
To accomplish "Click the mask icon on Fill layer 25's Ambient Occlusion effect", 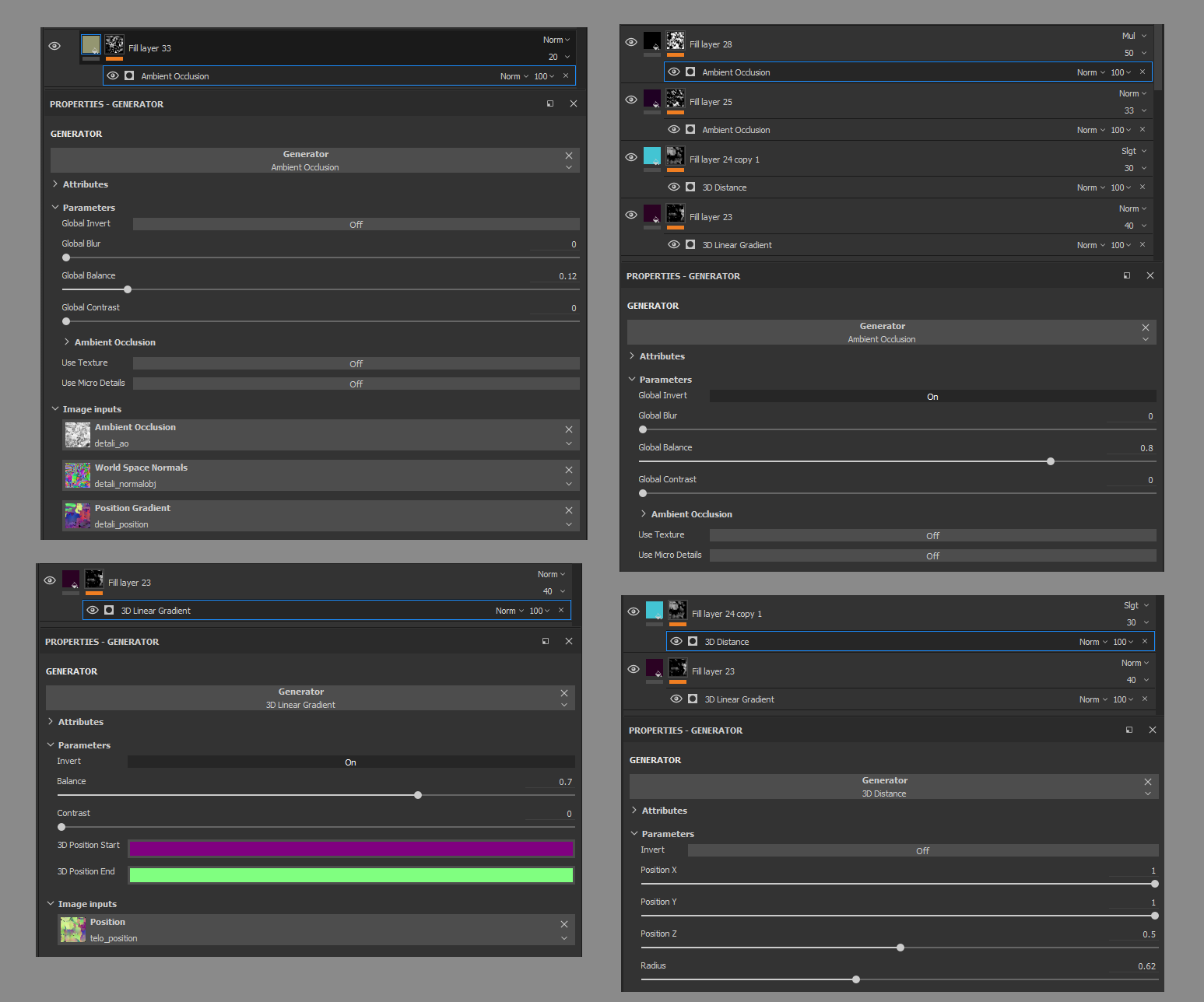I will click(x=690, y=129).
